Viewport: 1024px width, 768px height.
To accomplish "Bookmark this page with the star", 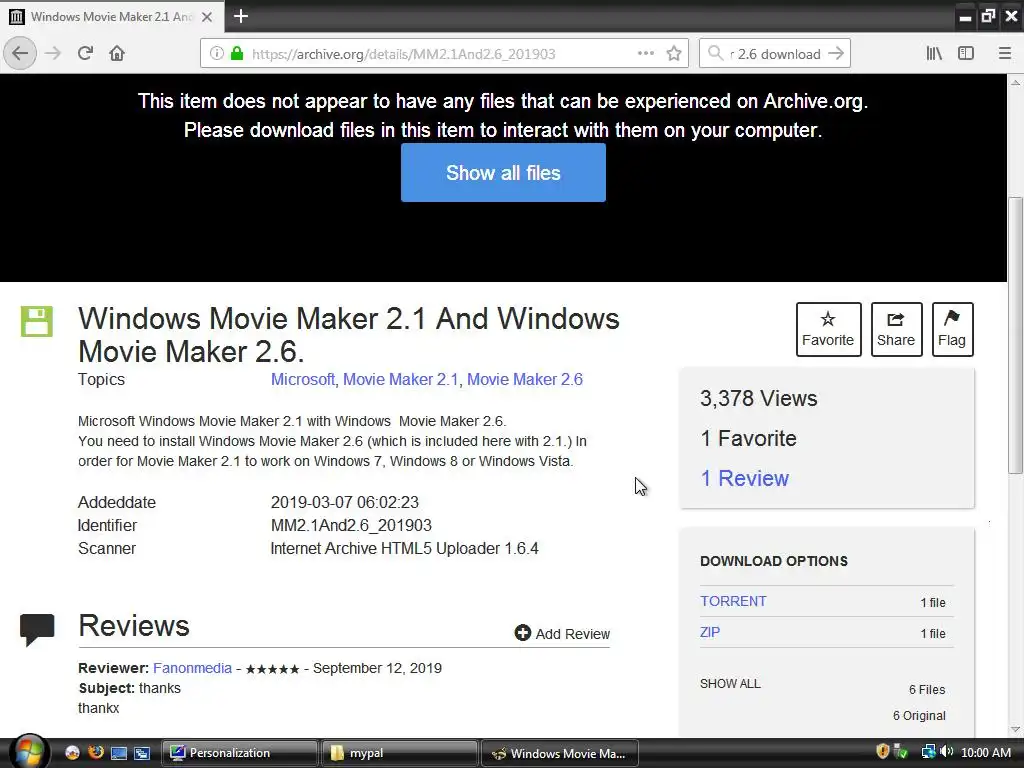I will 674,54.
